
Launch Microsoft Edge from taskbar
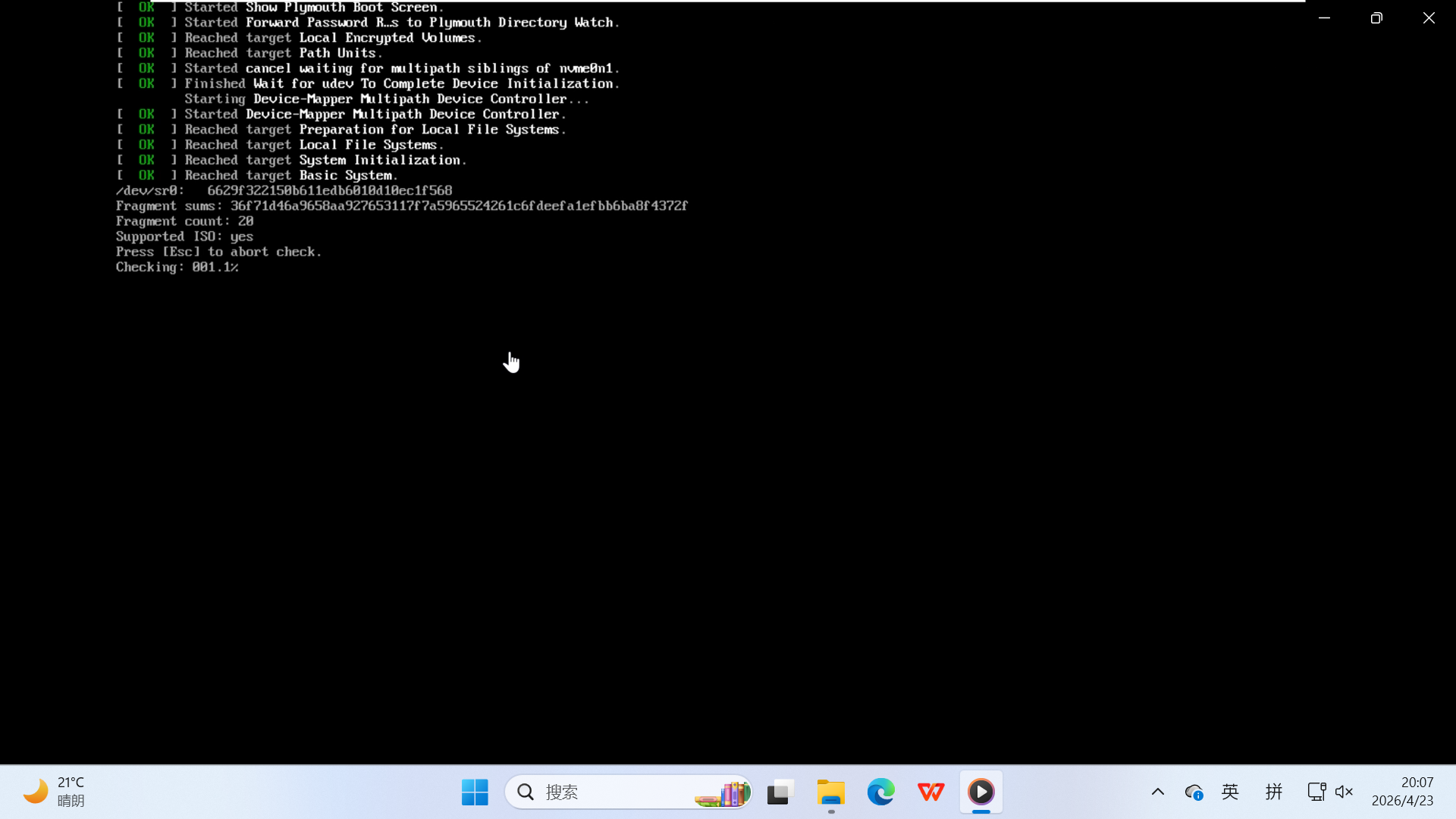click(x=880, y=792)
